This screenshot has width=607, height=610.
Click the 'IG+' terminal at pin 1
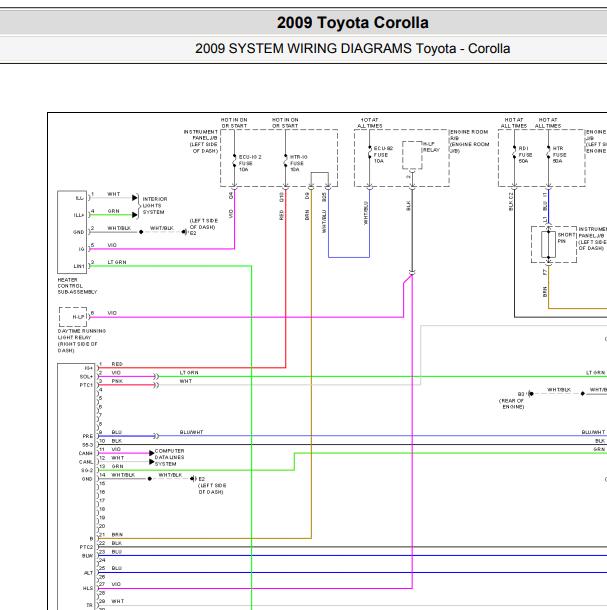click(x=89, y=368)
